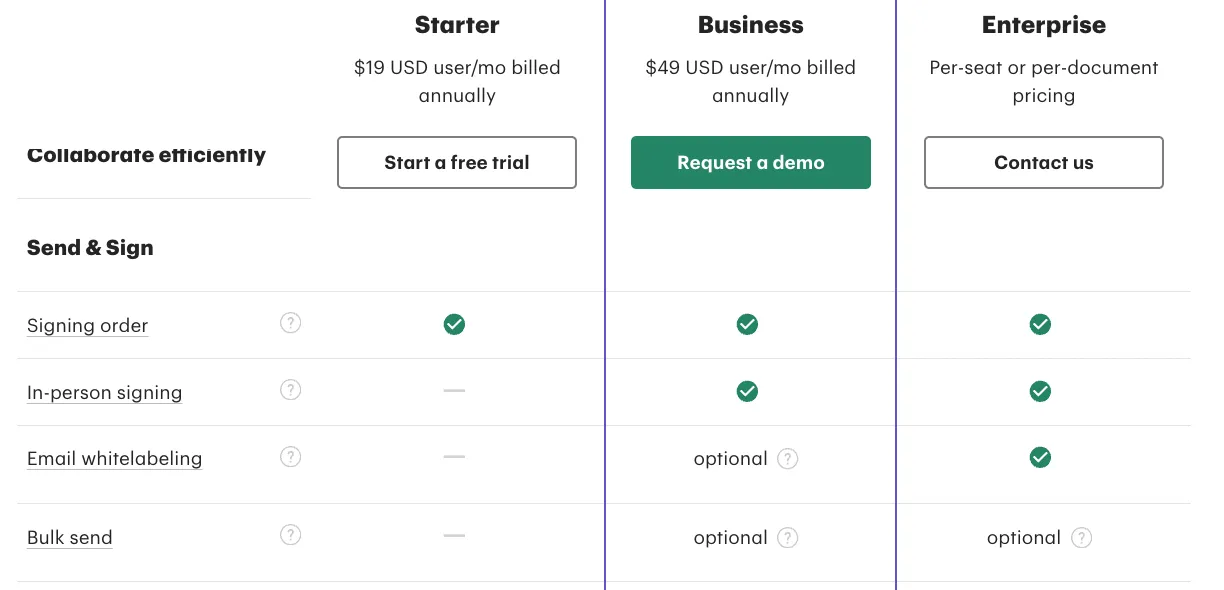Open the In-person signing feature link

click(x=104, y=393)
